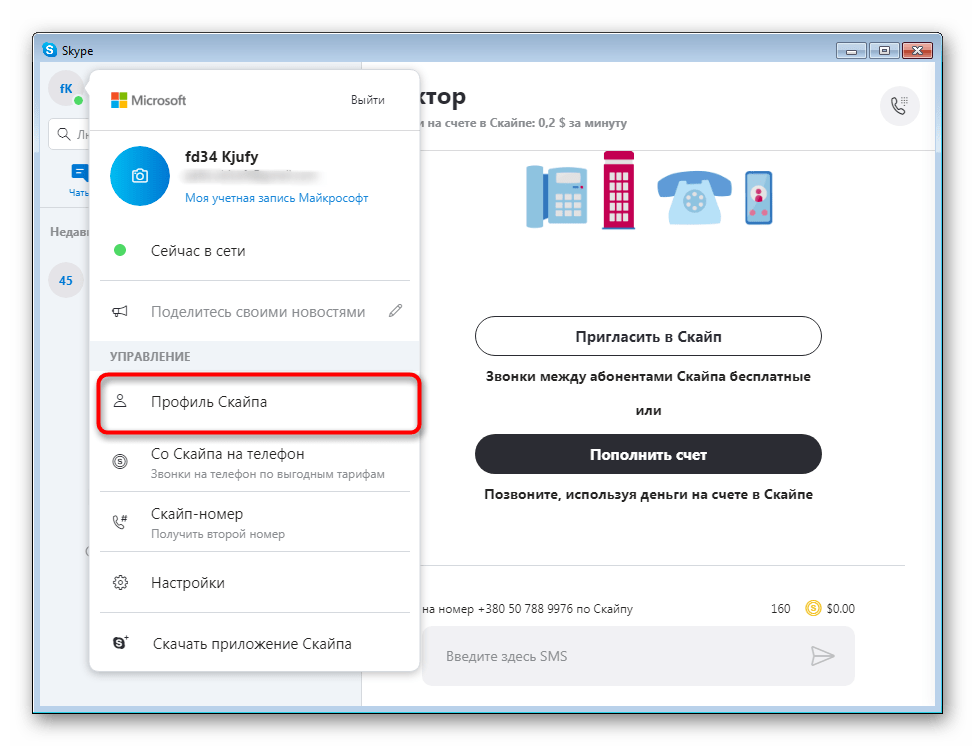
Task: Click the gold coin balance icon
Action: [813, 608]
